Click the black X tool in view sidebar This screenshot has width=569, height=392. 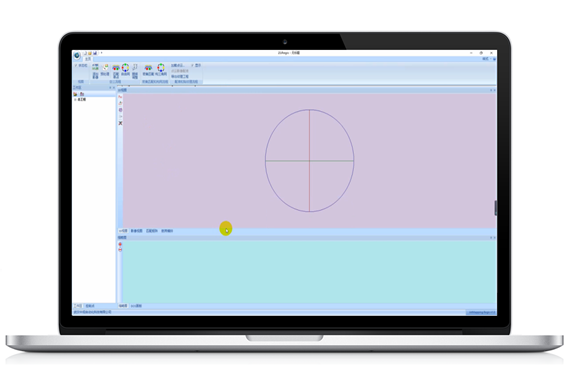point(120,123)
